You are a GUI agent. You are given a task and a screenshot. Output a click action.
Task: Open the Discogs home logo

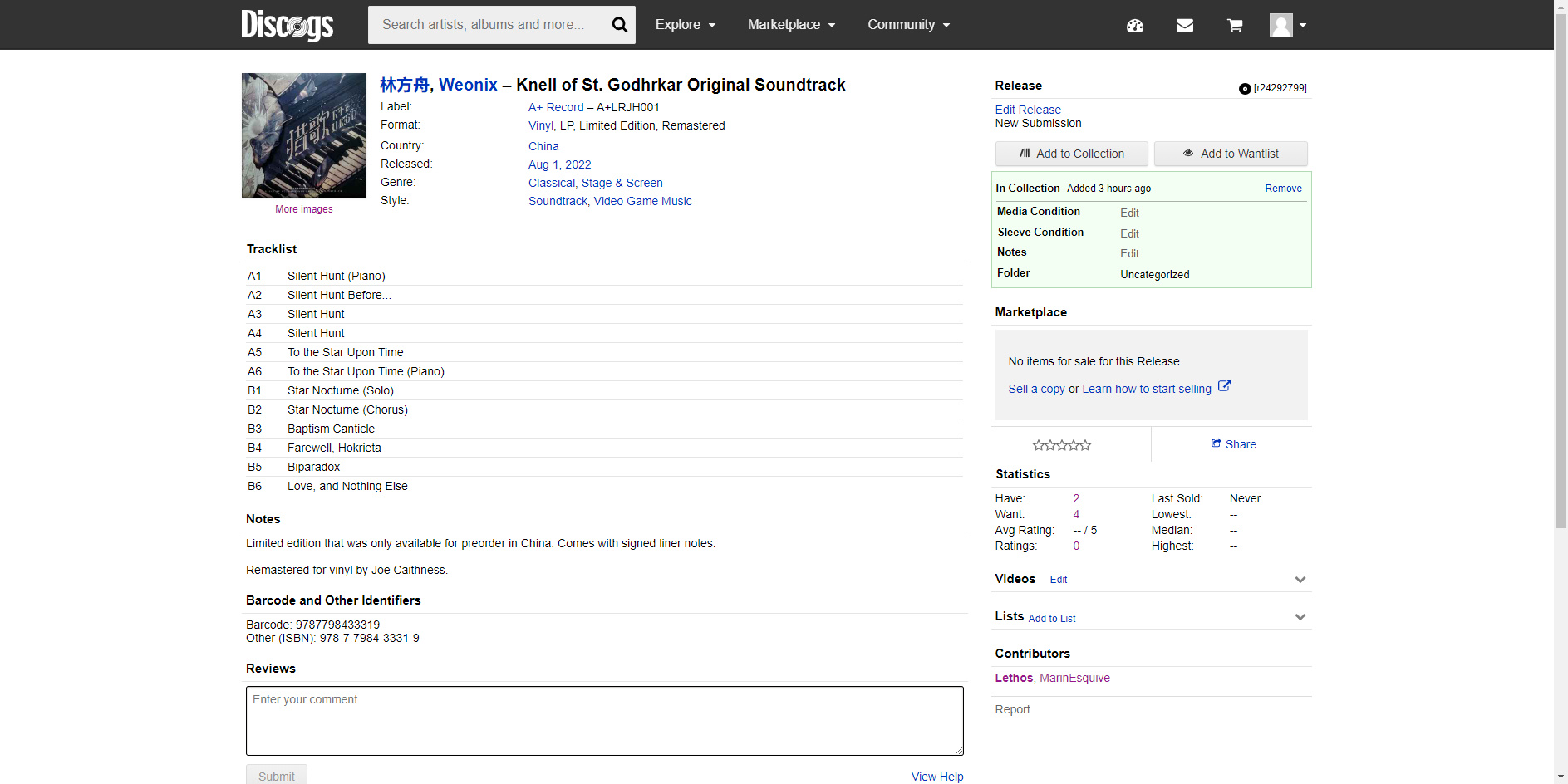pyautogui.click(x=287, y=25)
